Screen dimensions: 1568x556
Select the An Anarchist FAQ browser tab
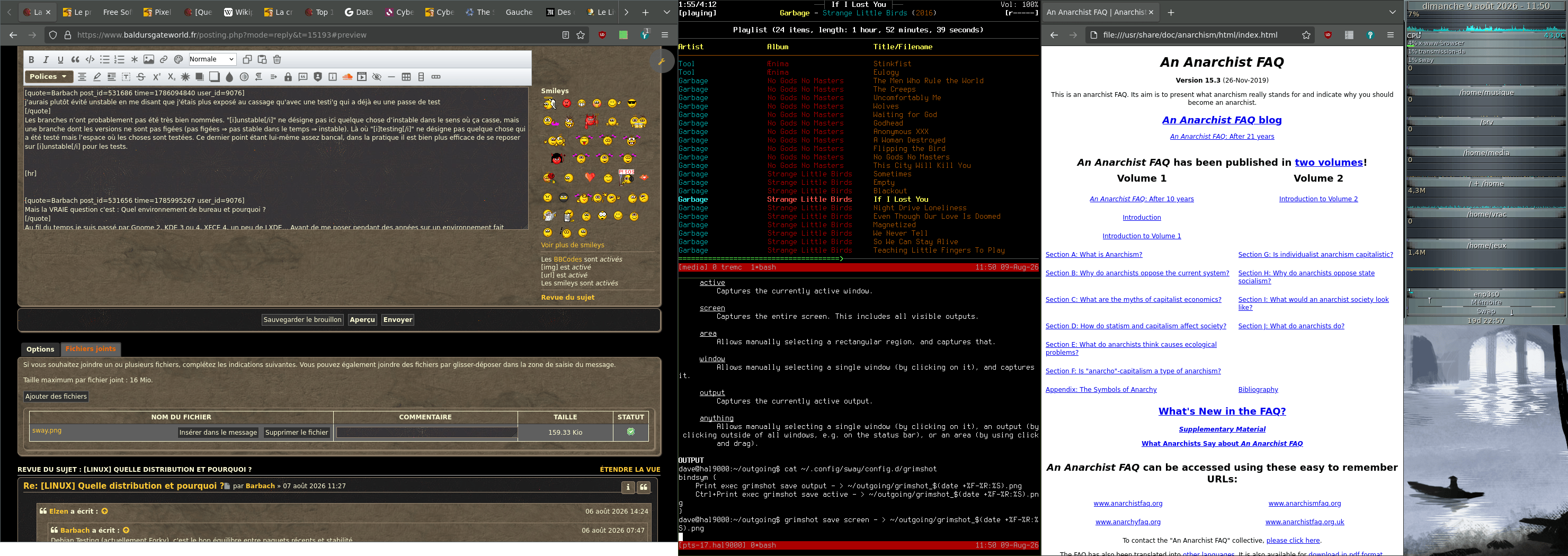coord(1101,12)
